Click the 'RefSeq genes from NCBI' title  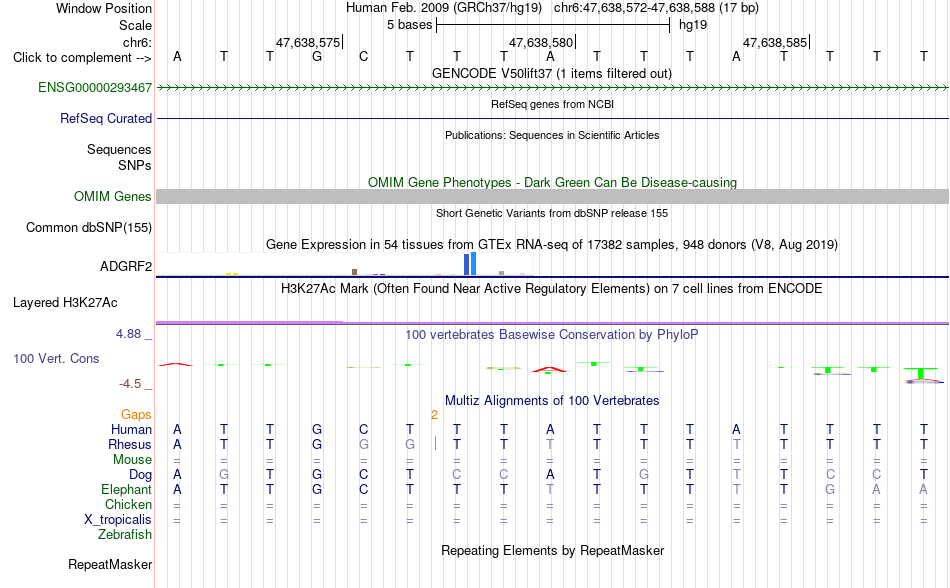[x=552, y=104]
